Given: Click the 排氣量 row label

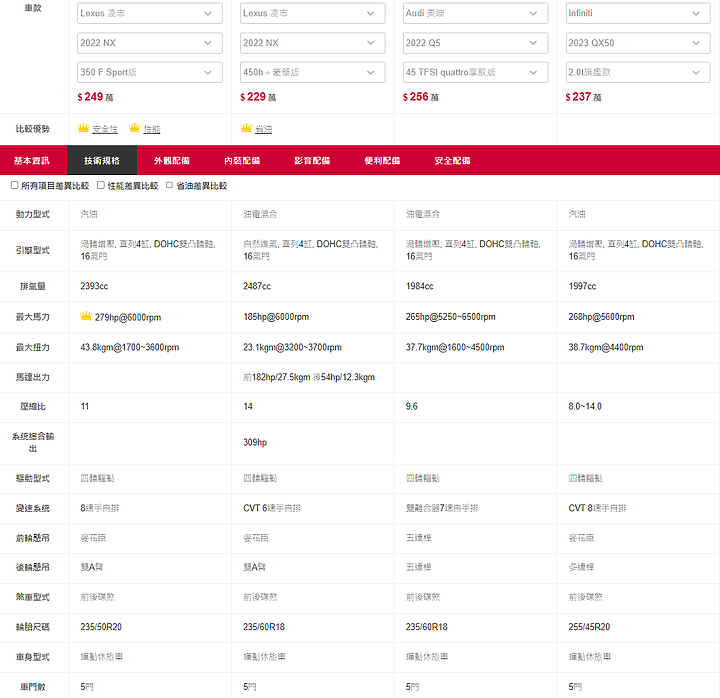Looking at the screenshot, I should [x=33, y=286].
